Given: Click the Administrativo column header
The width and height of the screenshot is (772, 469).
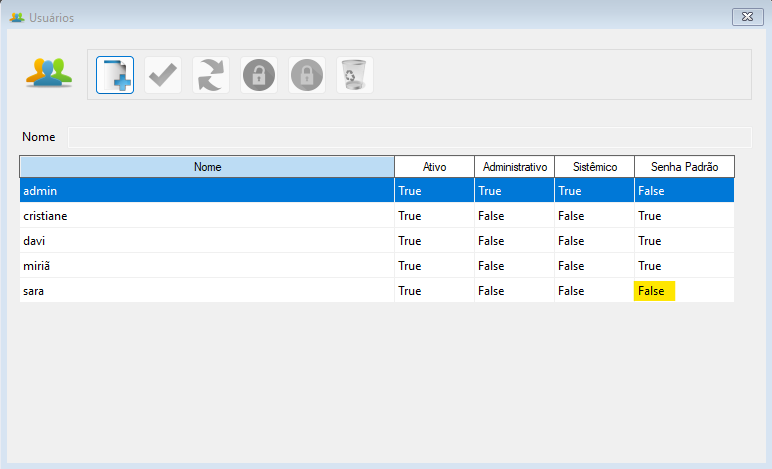Looking at the screenshot, I should coord(514,166).
